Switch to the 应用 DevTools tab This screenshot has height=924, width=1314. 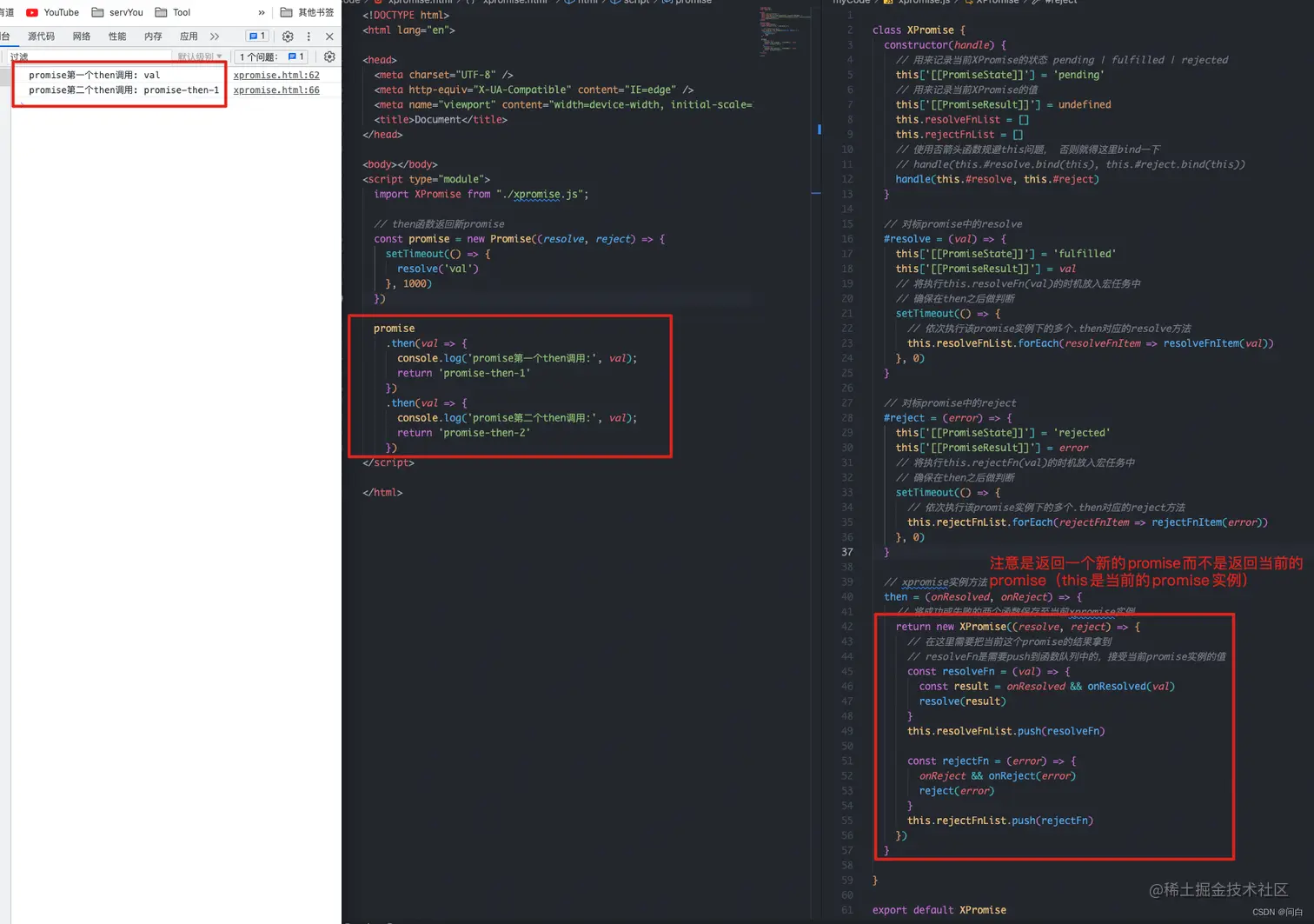(189, 37)
